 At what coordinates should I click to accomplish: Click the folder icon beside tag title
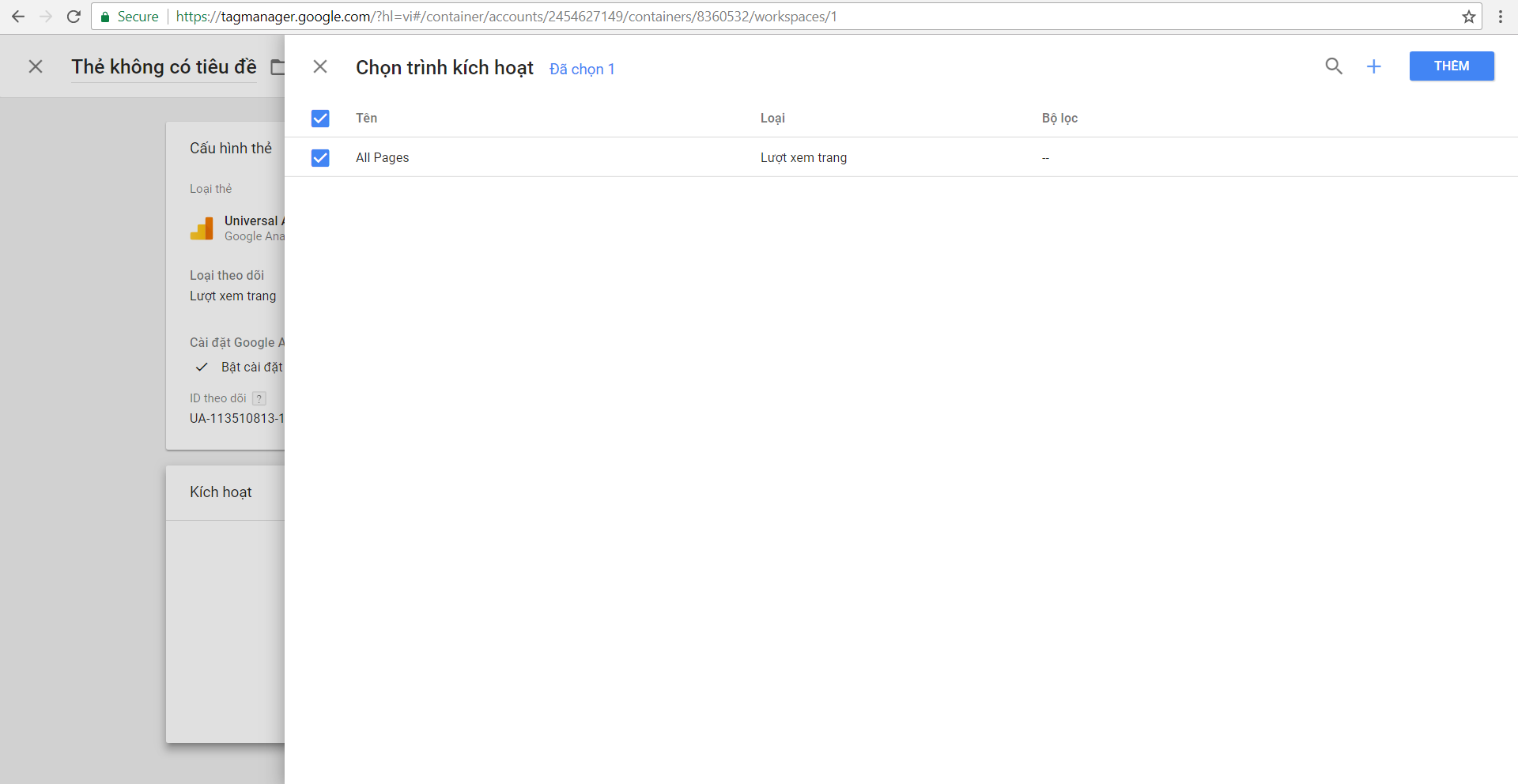click(x=278, y=67)
